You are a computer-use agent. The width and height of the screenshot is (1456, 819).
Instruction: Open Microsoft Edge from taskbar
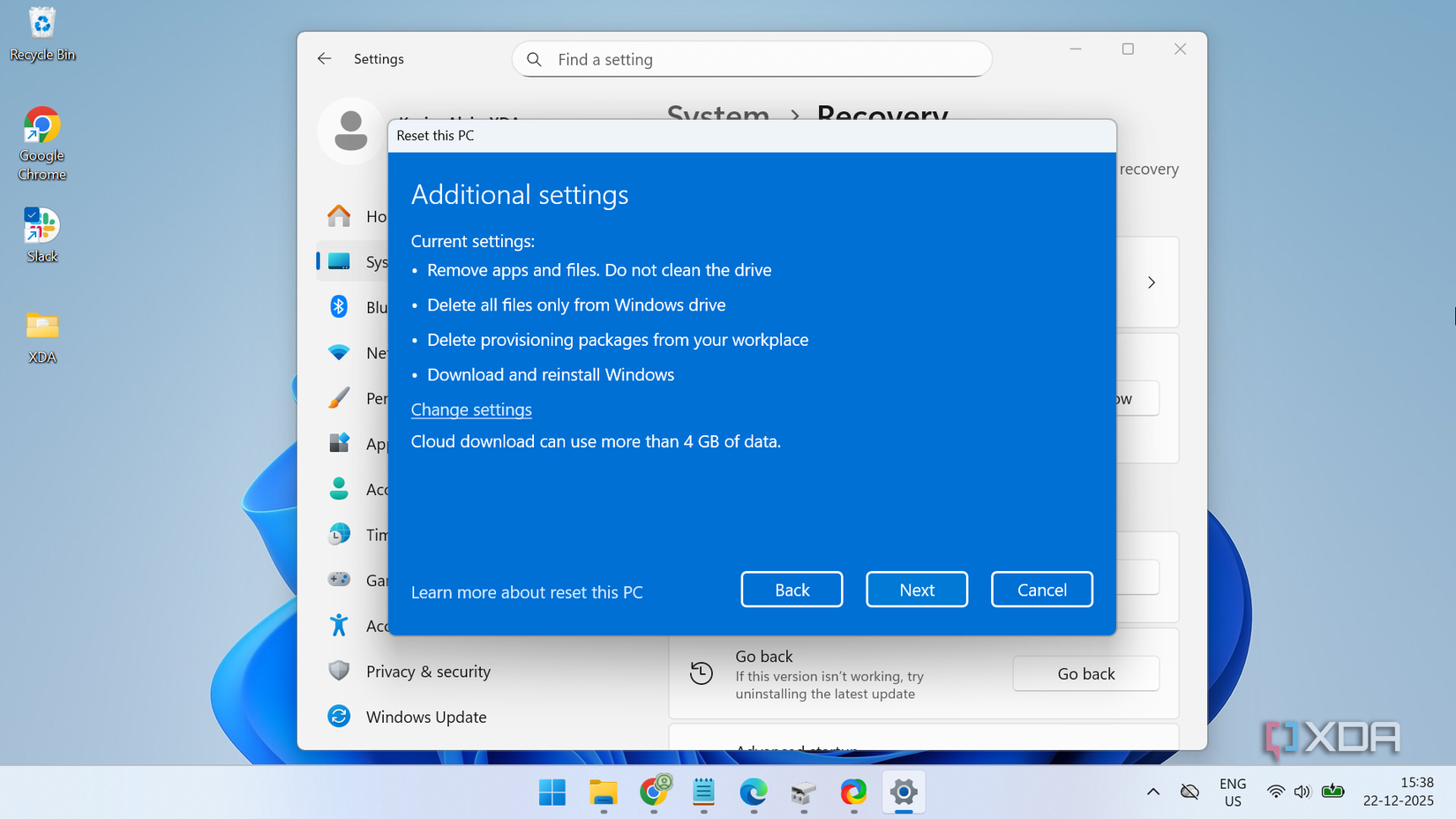coord(754,793)
